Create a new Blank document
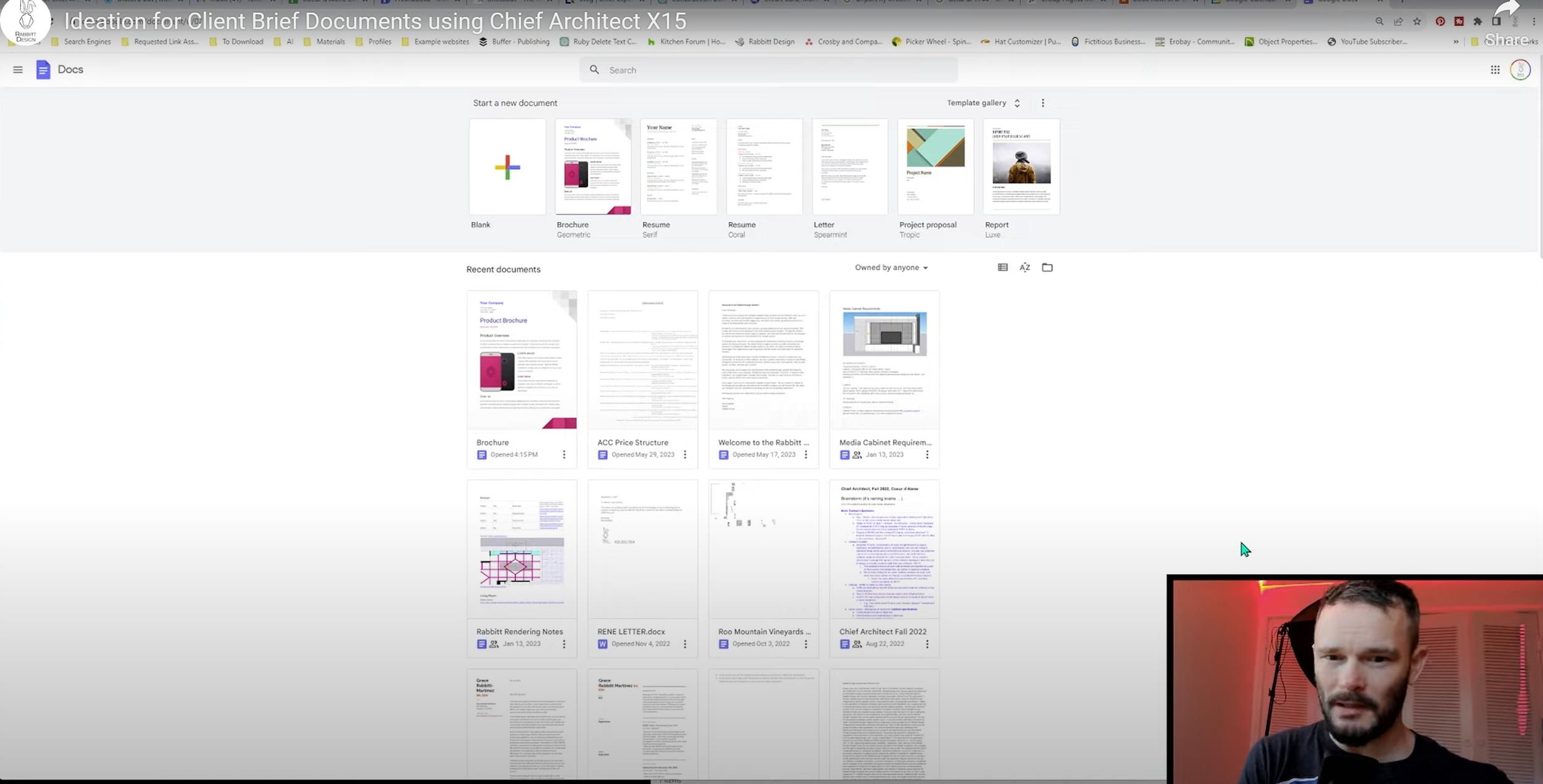1543x784 pixels. 507,167
